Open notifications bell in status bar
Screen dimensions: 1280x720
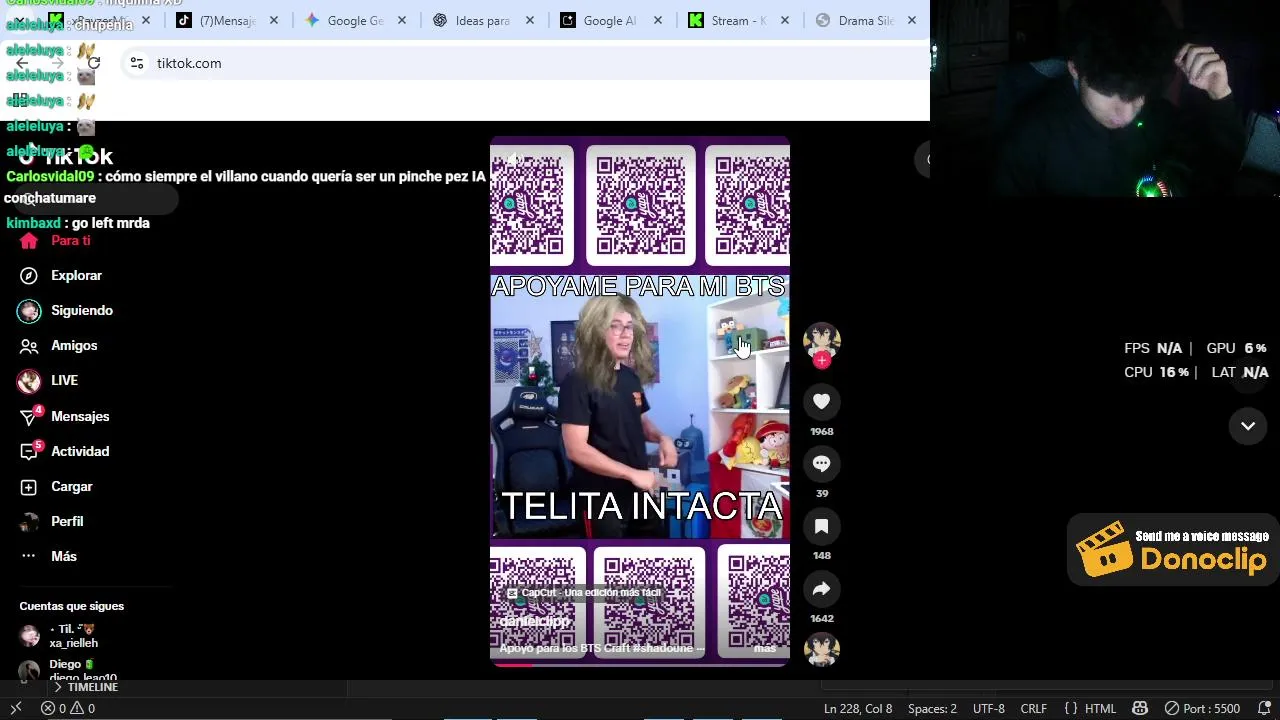(x=1262, y=708)
